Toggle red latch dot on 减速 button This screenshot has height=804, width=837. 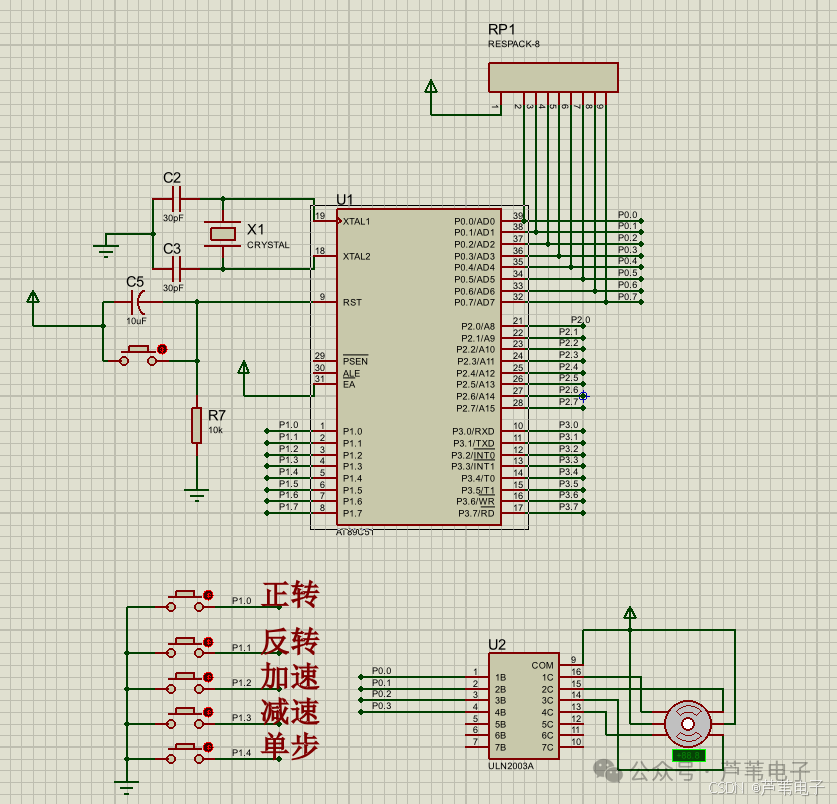pos(208,712)
